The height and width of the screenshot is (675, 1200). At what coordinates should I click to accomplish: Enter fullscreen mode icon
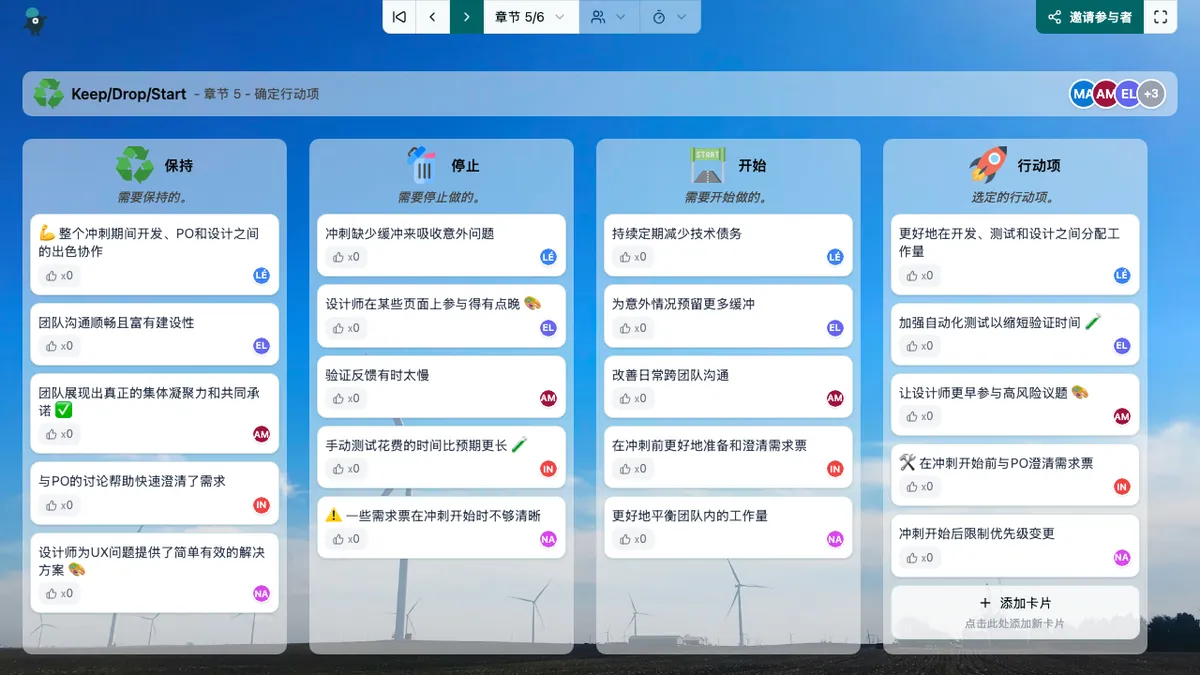[x=1160, y=17]
